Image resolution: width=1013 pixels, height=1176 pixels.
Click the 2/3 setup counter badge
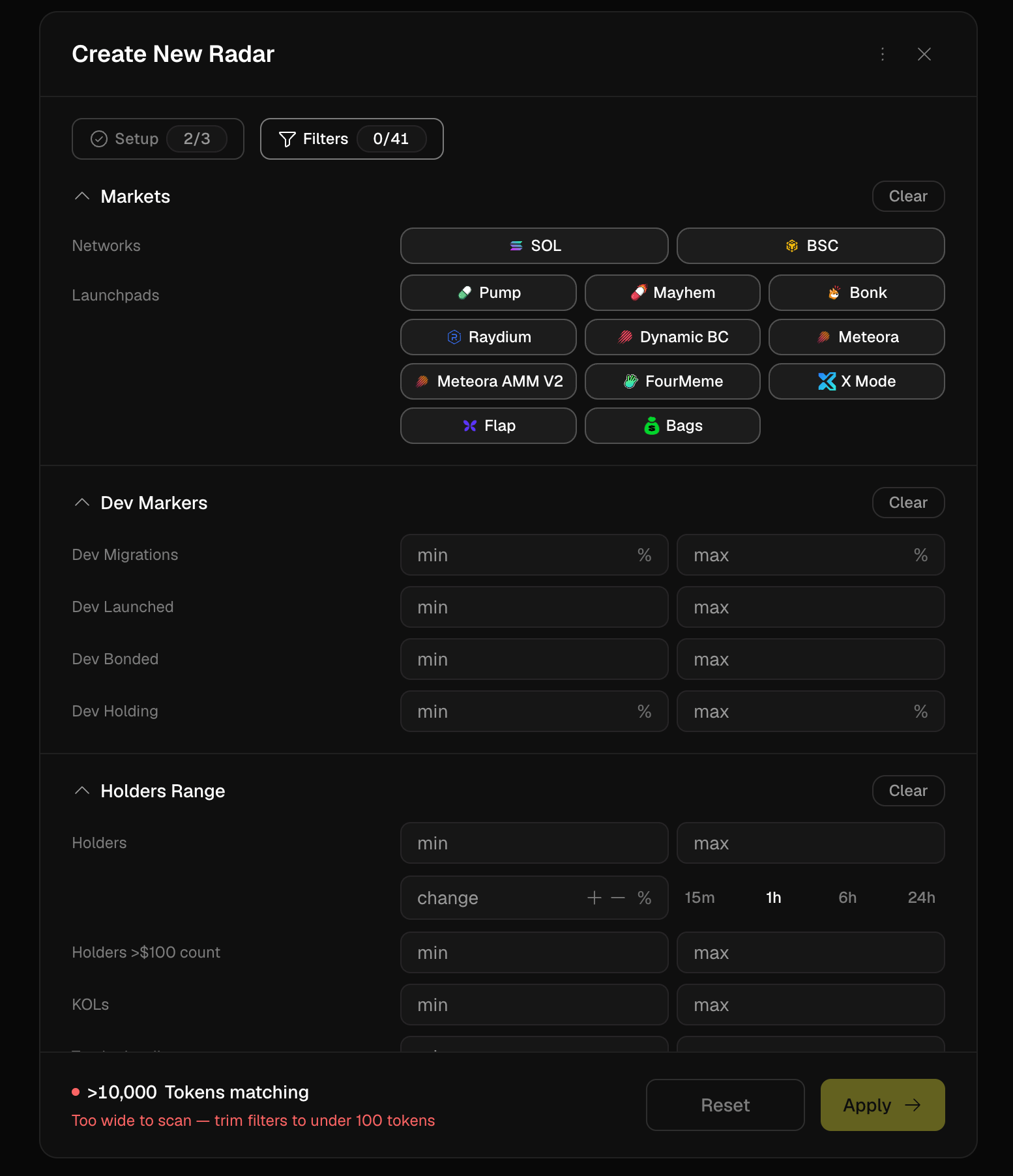(x=197, y=139)
